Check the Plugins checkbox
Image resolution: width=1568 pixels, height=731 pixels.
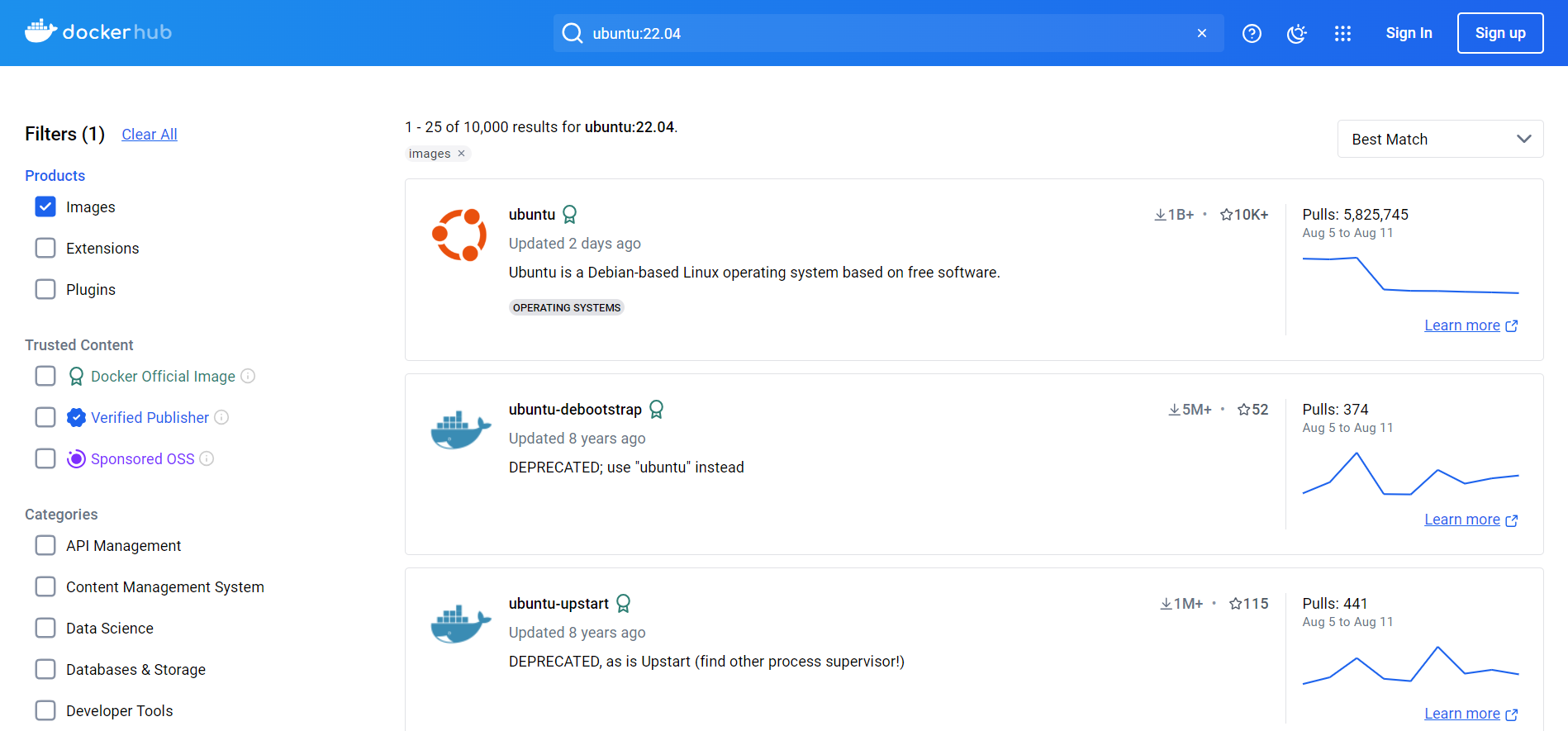45,289
